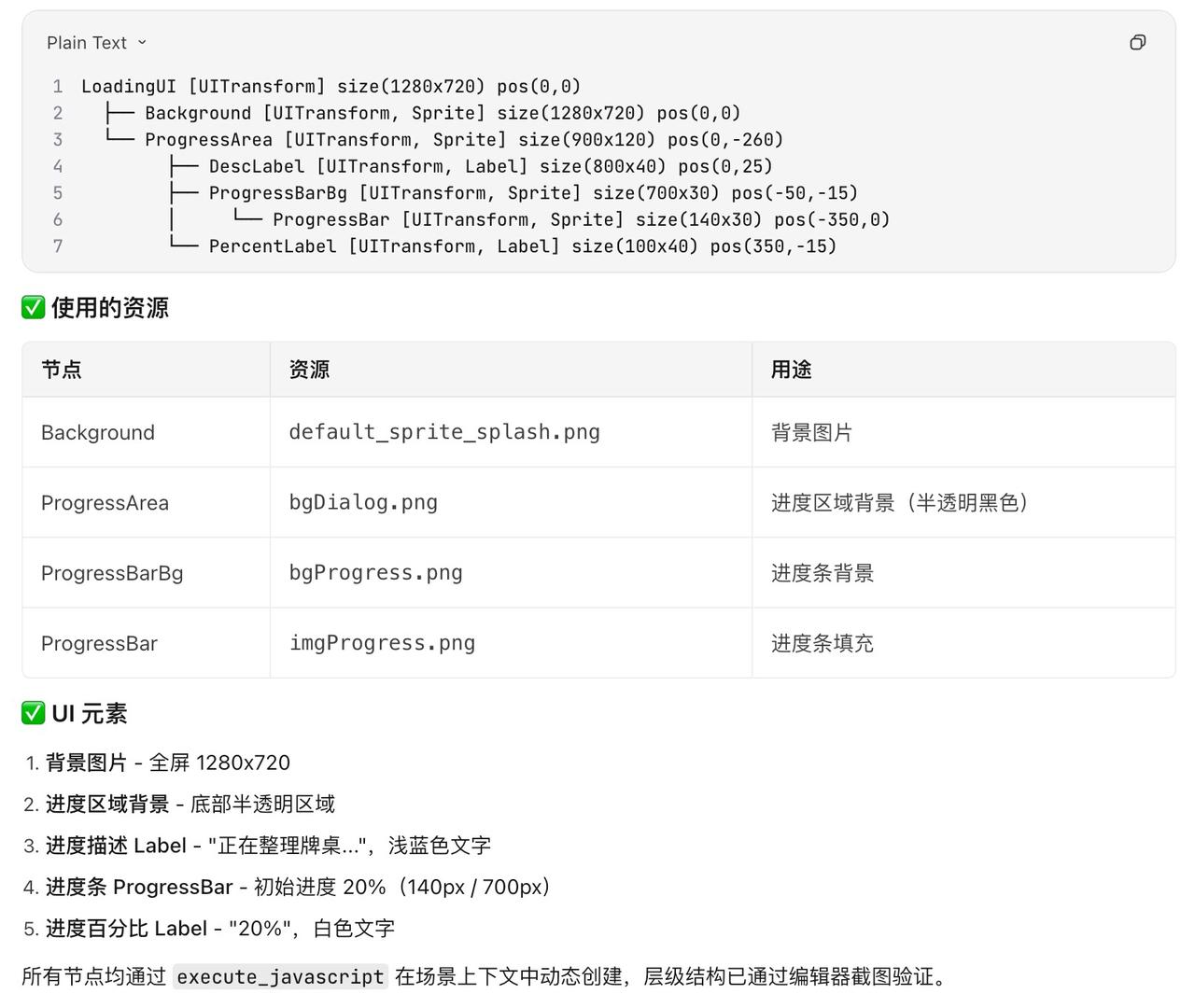Copy the code block with the copy icon
This screenshot has height=1008, width=1195.
(1137, 42)
